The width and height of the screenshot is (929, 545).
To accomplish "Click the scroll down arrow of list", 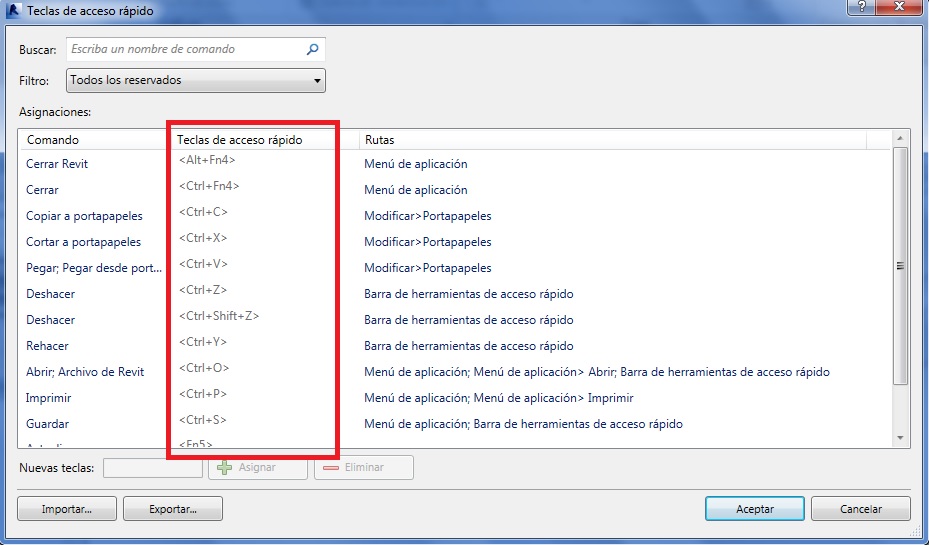I will (900, 437).
